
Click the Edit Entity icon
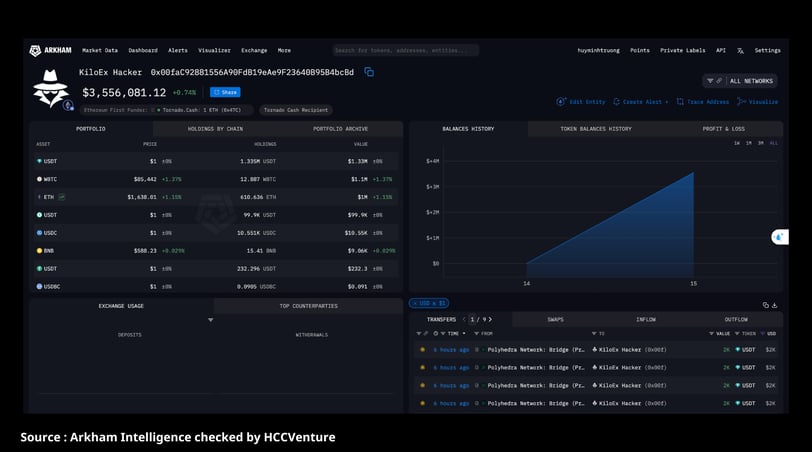(561, 101)
